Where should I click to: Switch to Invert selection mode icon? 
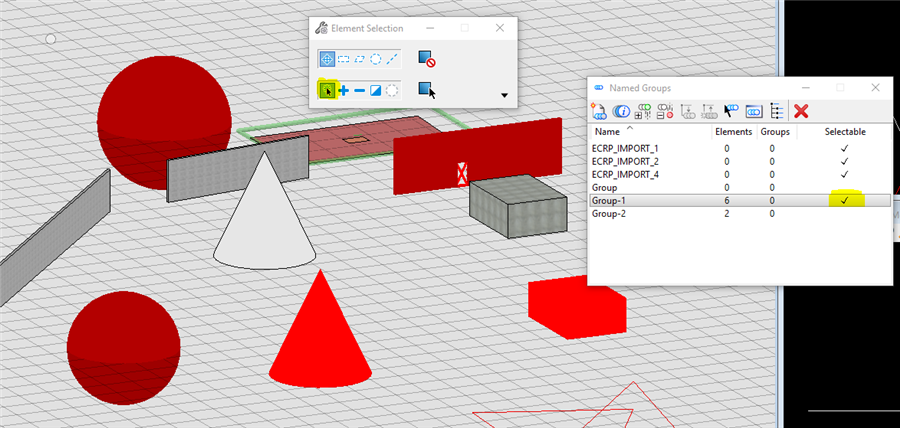(375, 90)
